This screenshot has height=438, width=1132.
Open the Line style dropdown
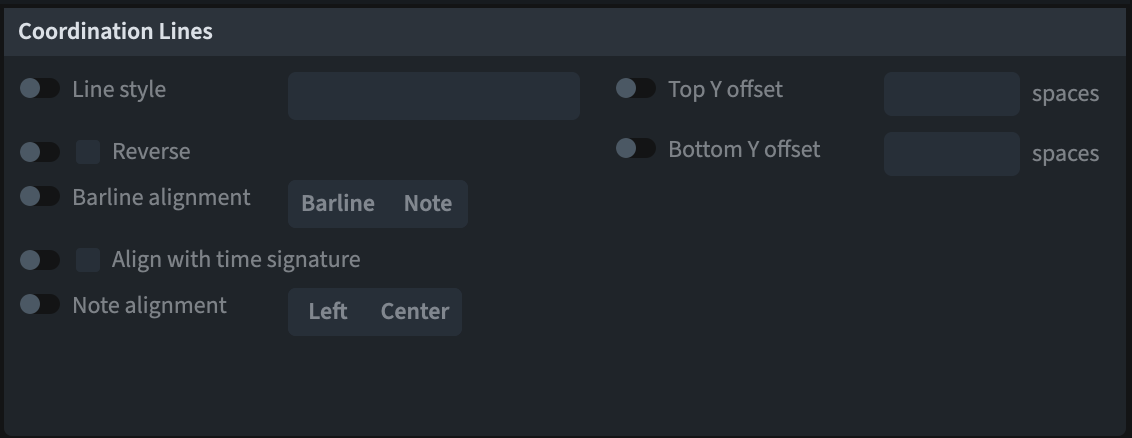pos(433,96)
